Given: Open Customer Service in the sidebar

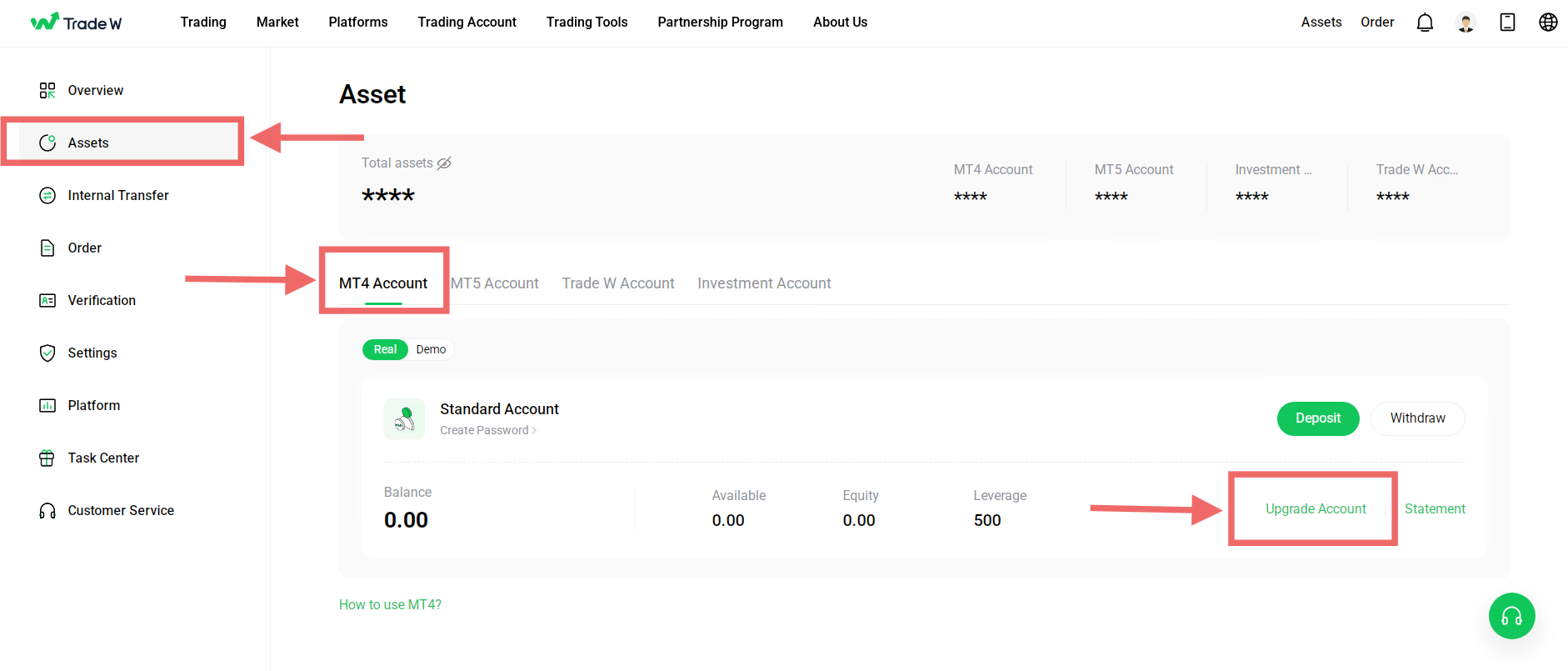Looking at the screenshot, I should (121, 510).
